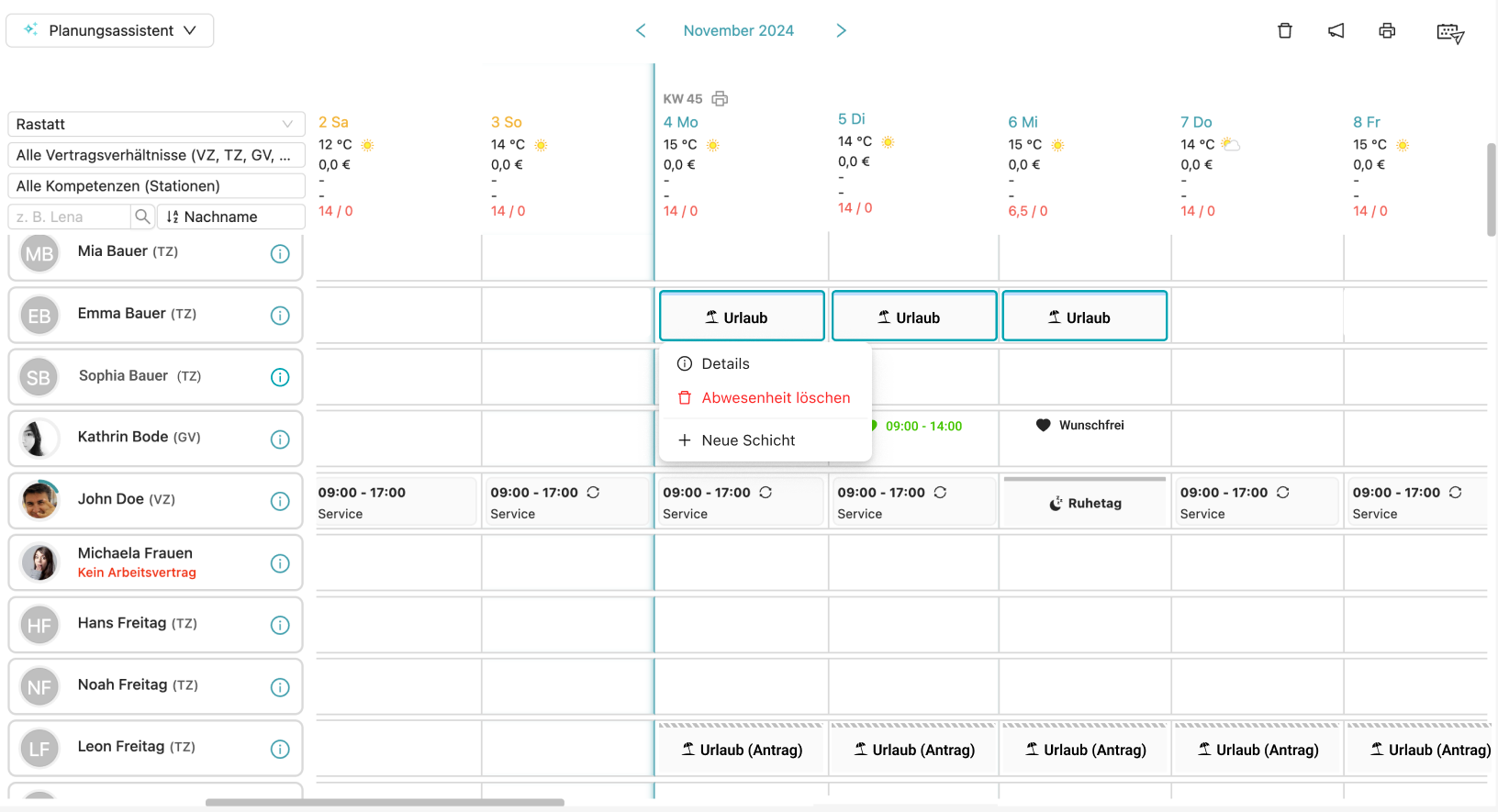Expand the Rastatt location dropdown
Image resolution: width=1498 pixels, height=812 pixels.
coord(156,124)
